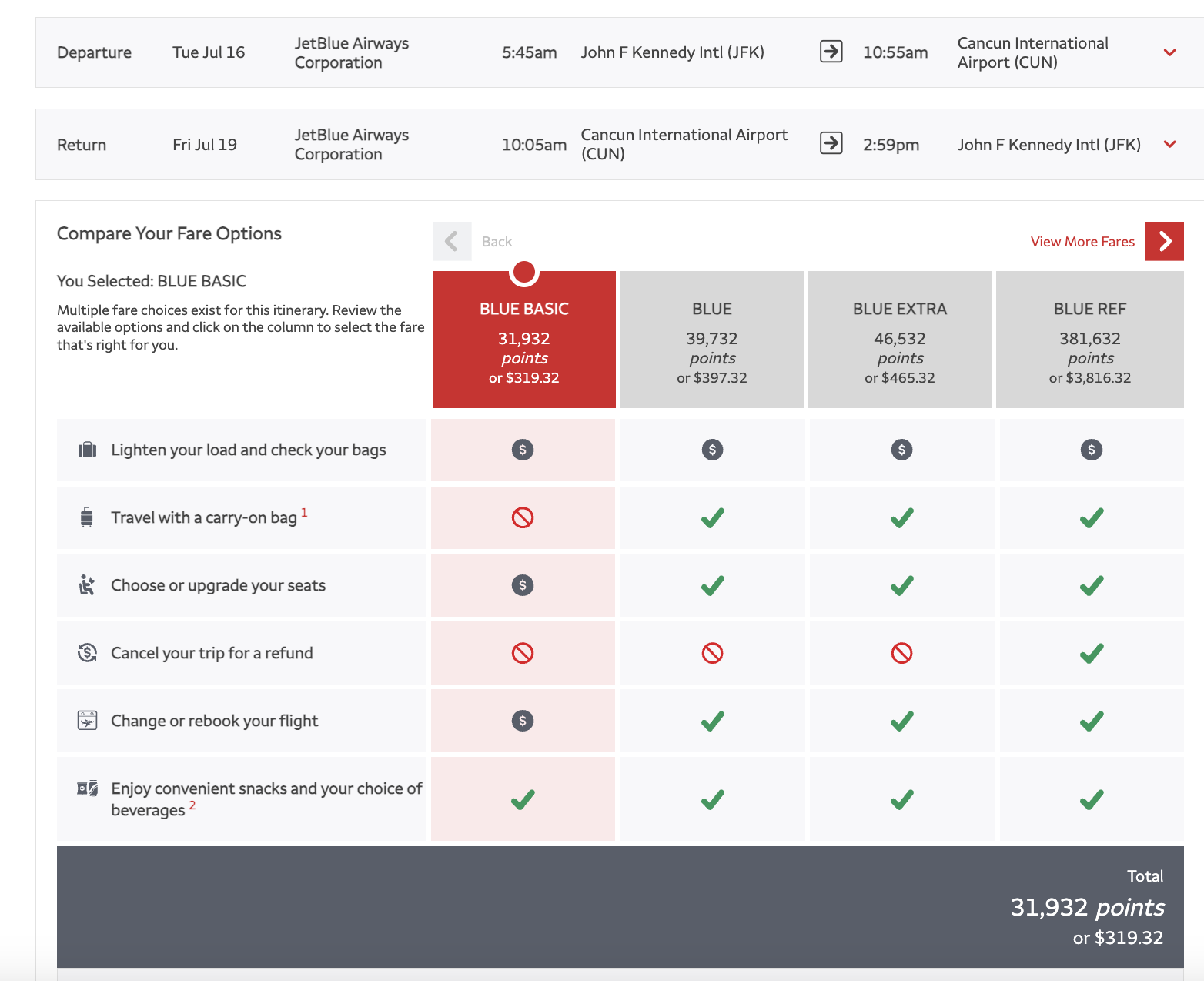Select the BLUE EXTRA fare column
This screenshot has width=1204, height=981.
[x=900, y=340]
